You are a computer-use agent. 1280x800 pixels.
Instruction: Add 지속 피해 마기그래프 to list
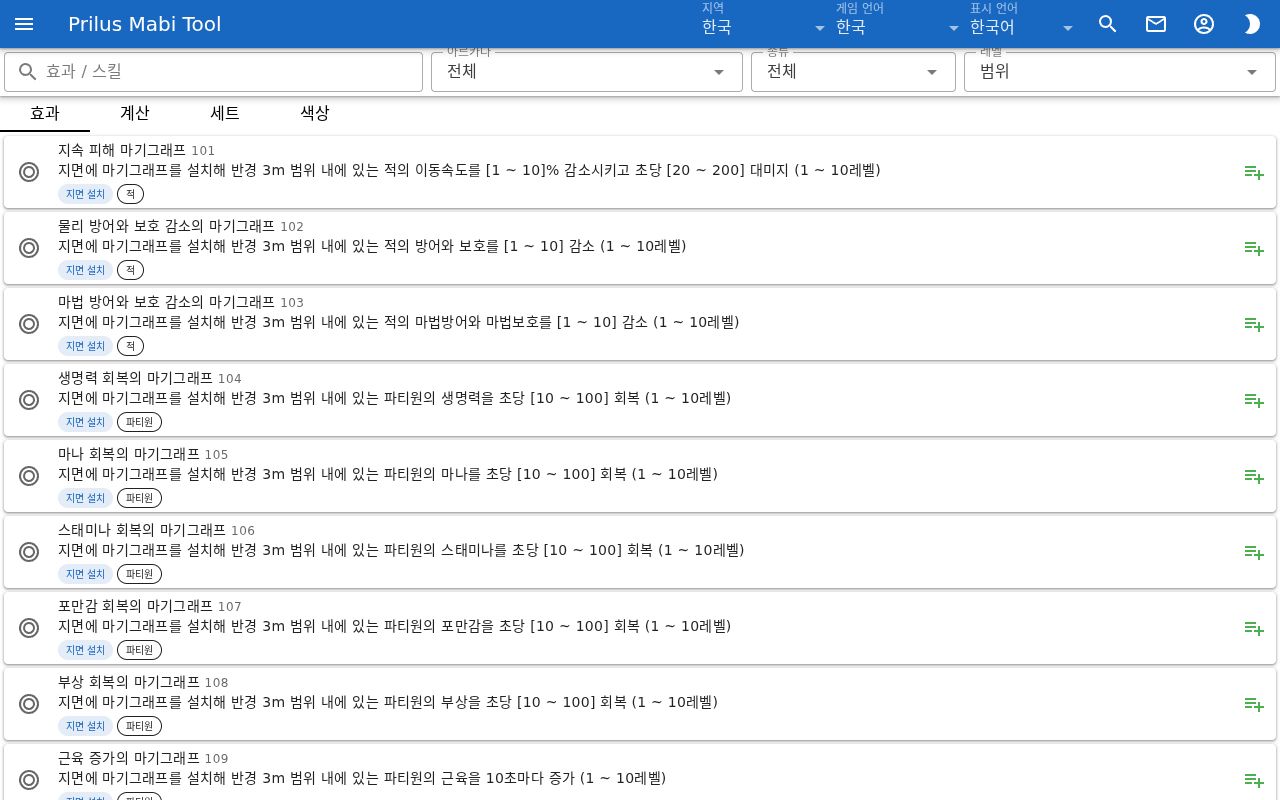click(x=1254, y=172)
